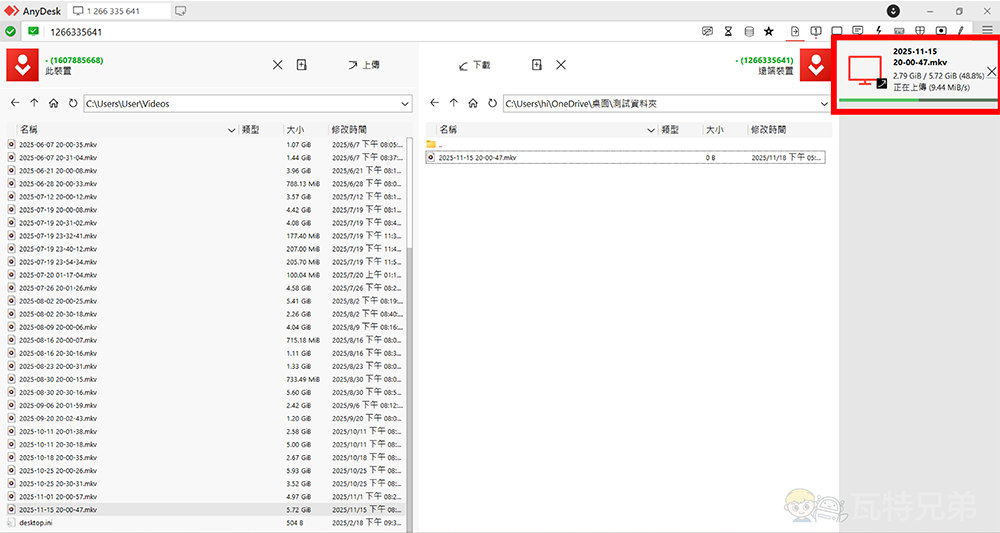Screen dimensions: 1000x533
Task: Create new folder in local panel
Action: coord(302,65)
